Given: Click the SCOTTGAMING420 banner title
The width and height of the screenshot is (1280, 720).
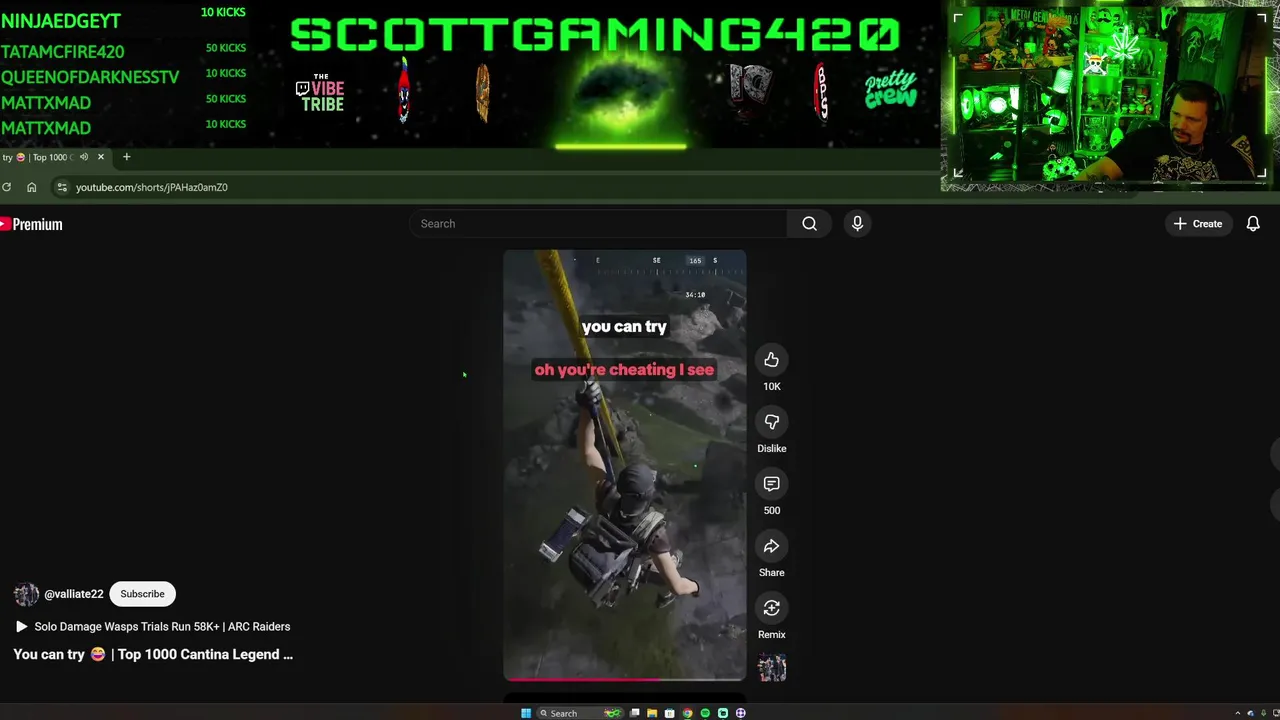Looking at the screenshot, I should point(594,35).
